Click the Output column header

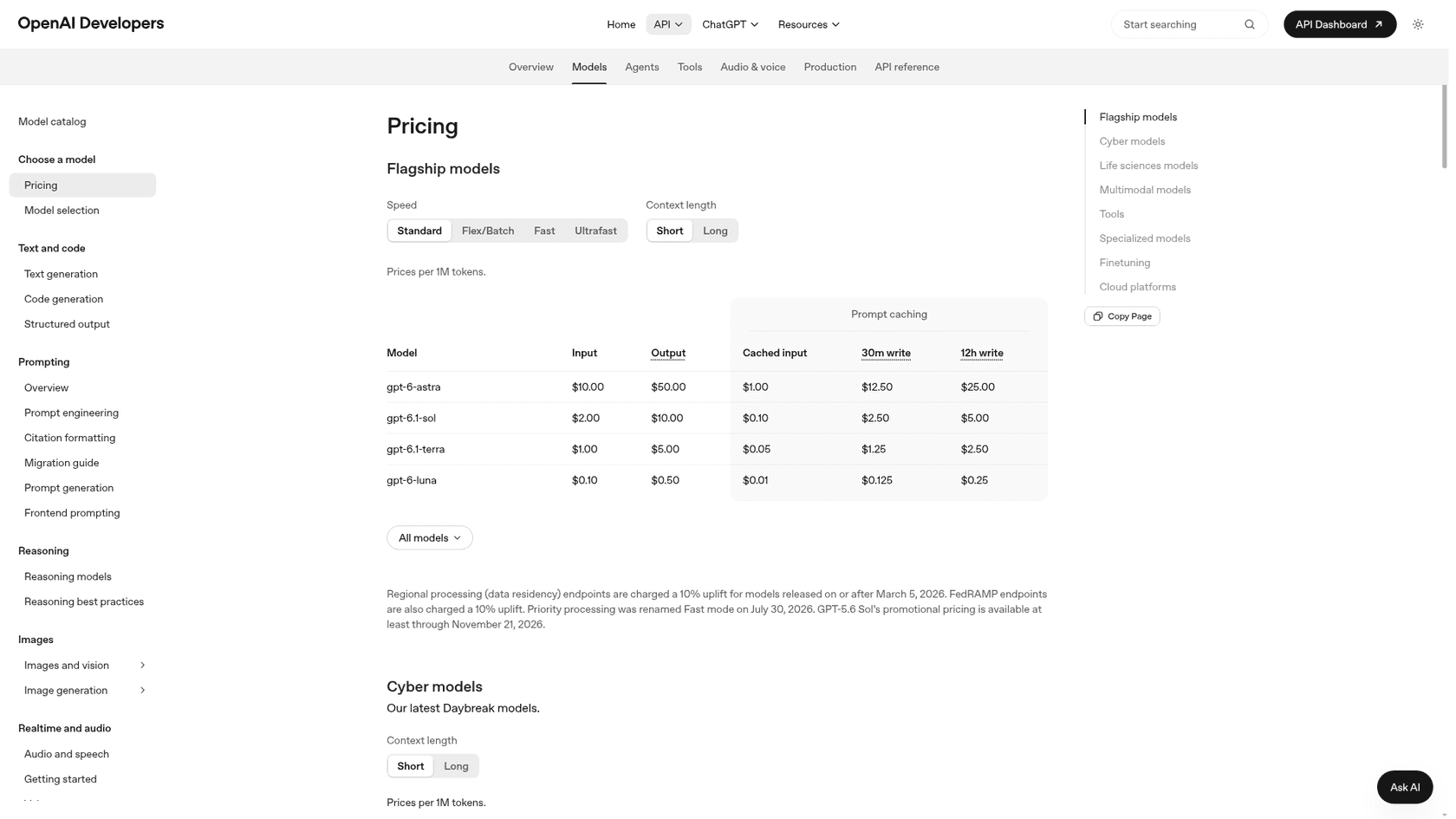(668, 353)
